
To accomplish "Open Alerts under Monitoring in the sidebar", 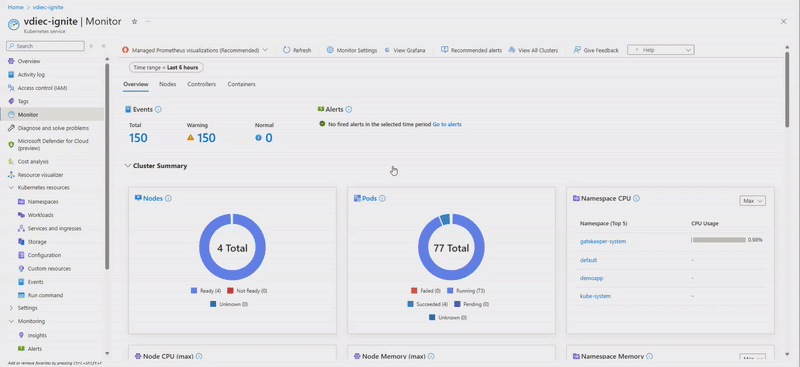I will (x=35, y=349).
